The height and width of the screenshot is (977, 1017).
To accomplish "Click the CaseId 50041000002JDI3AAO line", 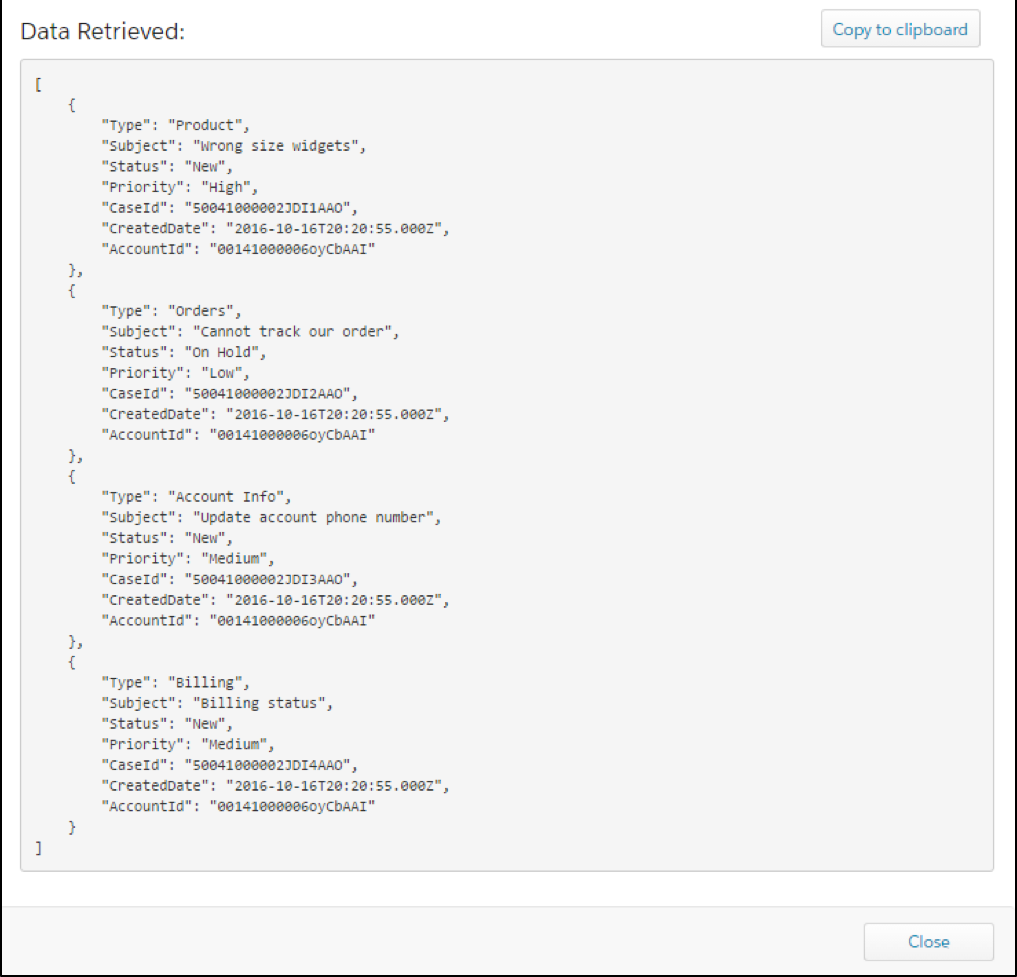I will 230,579.
